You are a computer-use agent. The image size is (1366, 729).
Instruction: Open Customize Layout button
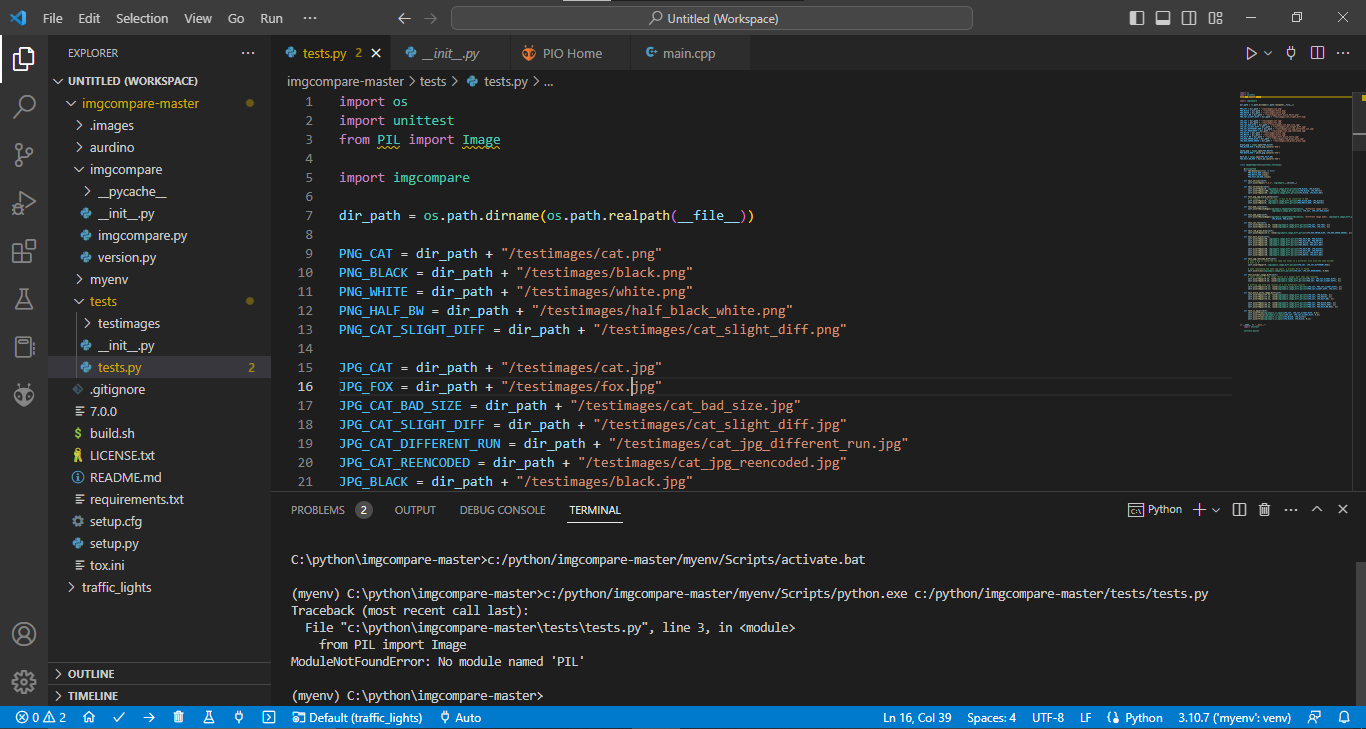(x=1215, y=18)
